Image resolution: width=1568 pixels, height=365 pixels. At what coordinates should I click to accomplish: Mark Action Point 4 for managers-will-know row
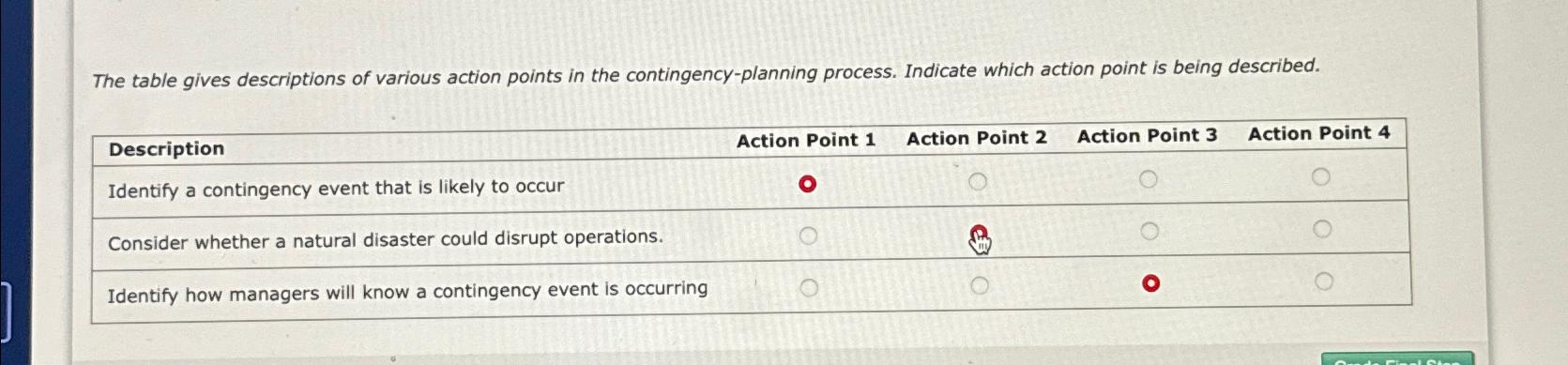[1323, 281]
